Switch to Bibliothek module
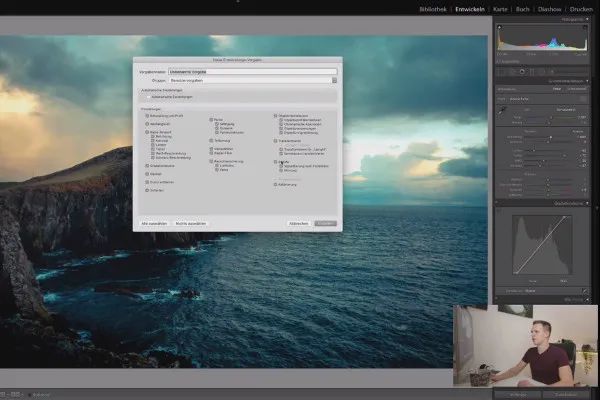Viewport: 600px width, 400px height. pyautogui.click(x=433, y=9)
